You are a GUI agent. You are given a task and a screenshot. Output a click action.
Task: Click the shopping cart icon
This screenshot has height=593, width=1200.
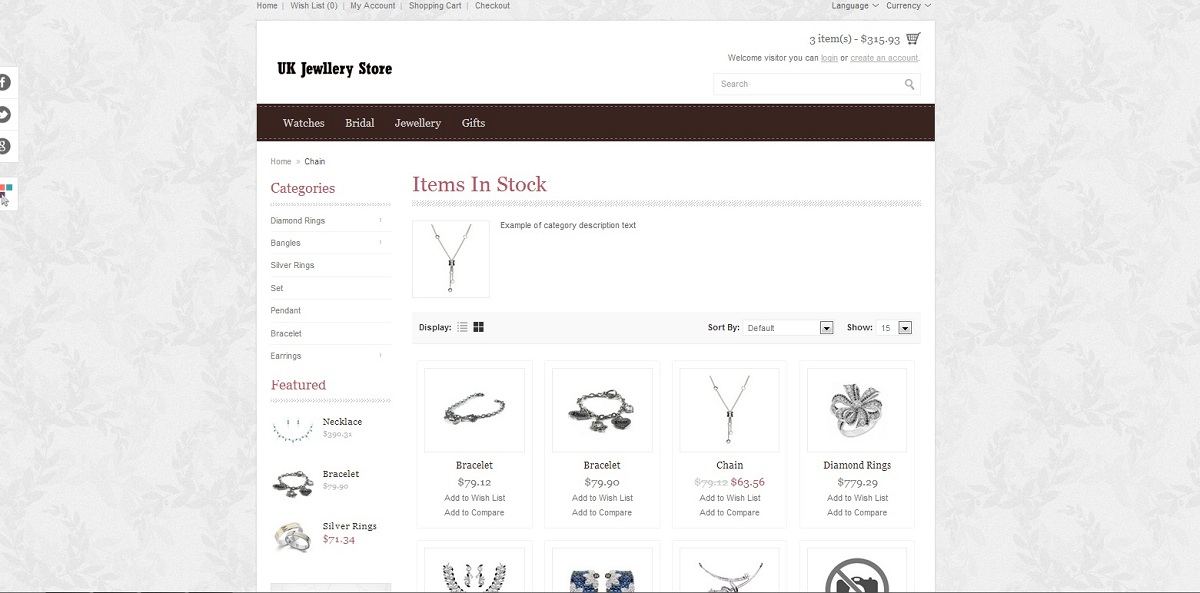[x=913, y=39]
